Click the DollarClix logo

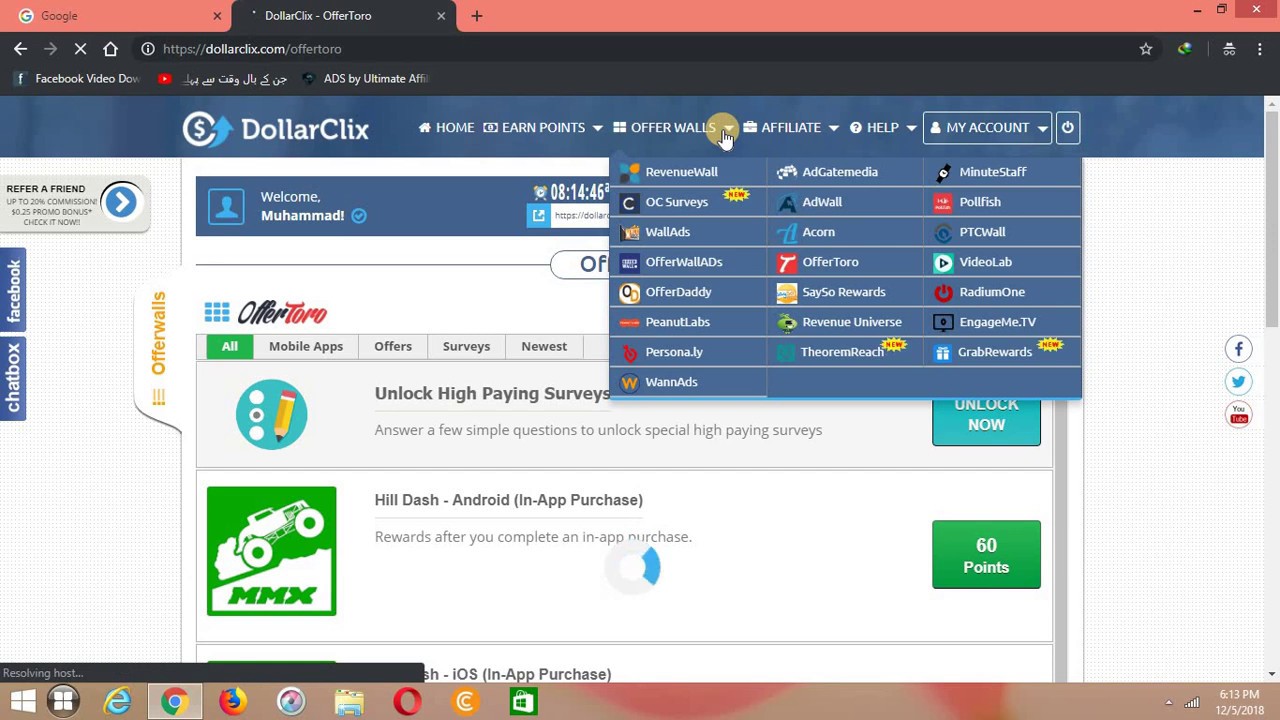pyautogui.click(x=275, y=129)
